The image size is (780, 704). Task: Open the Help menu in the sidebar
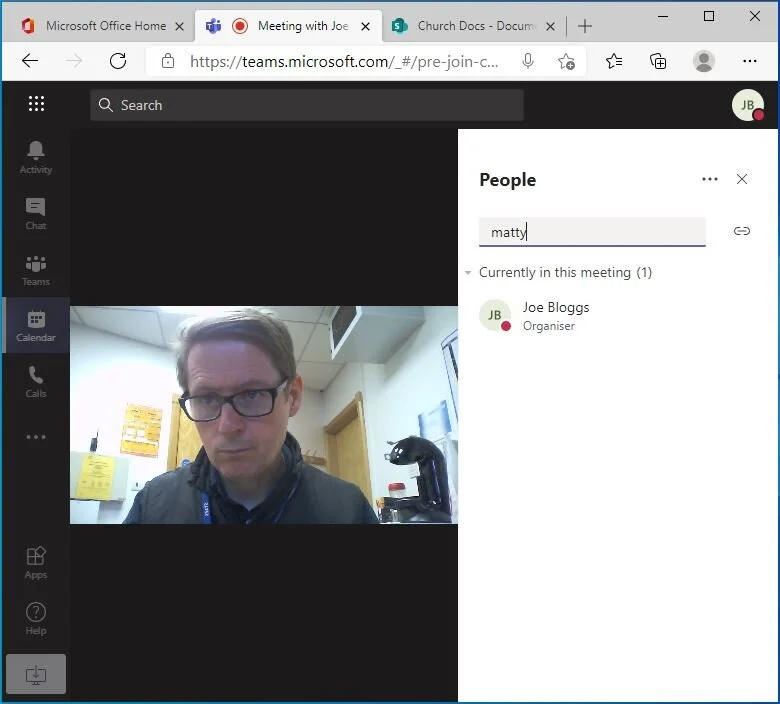point(36,619)
